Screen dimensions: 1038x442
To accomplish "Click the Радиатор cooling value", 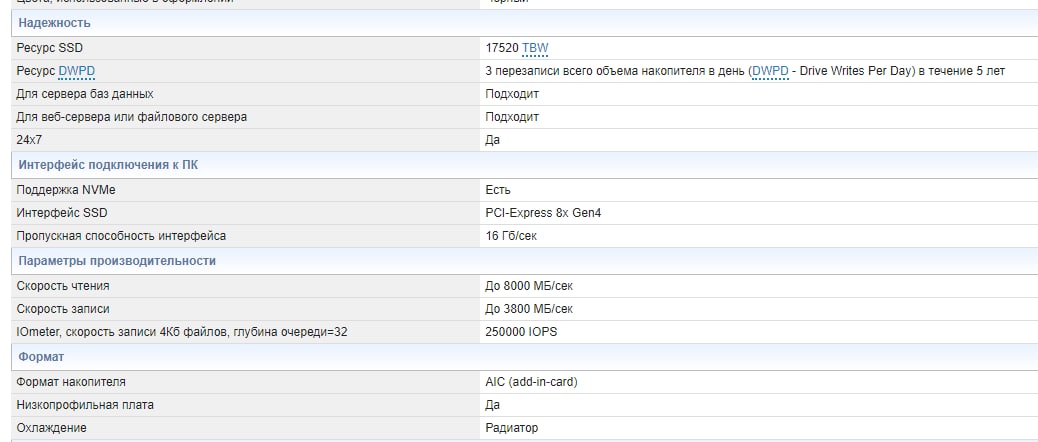I will [511, 428].
